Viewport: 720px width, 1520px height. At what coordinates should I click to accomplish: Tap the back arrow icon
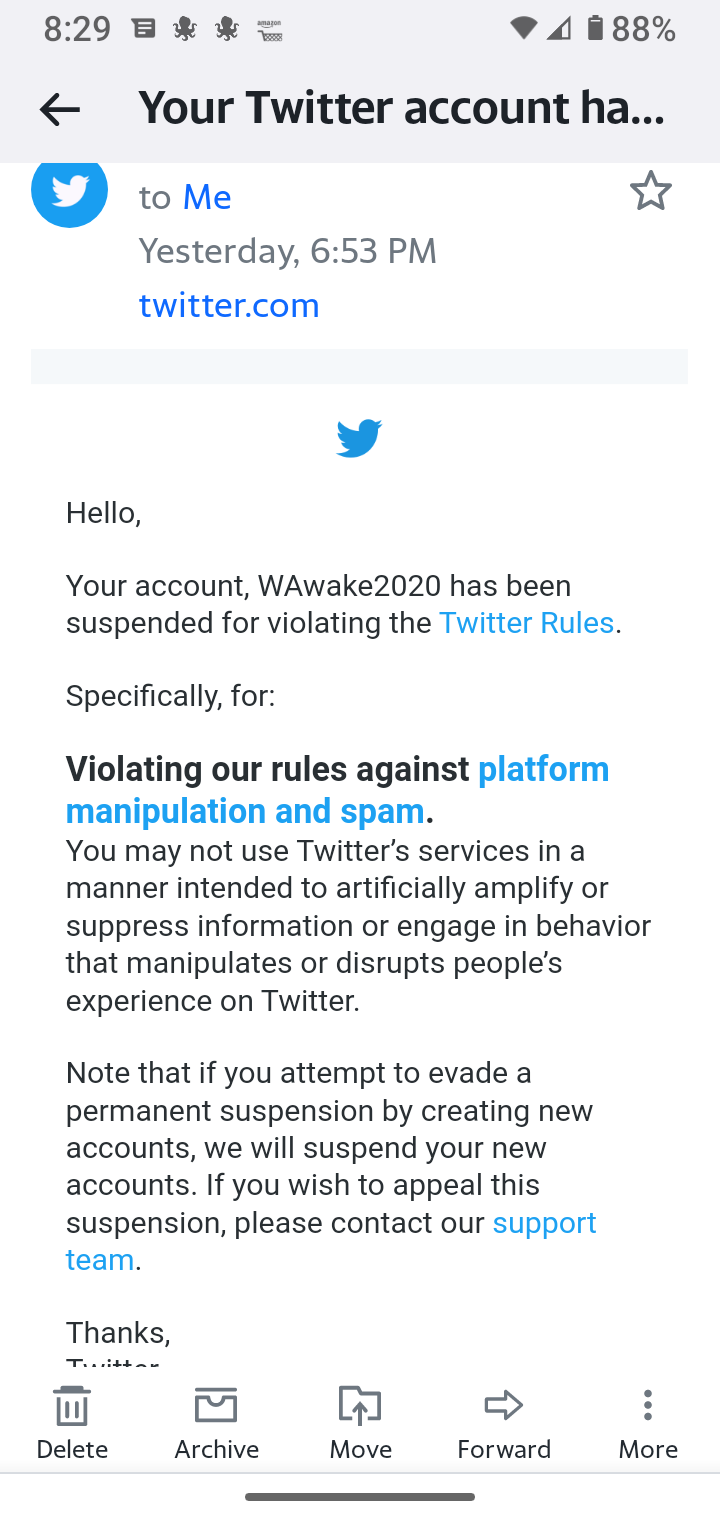59,109
